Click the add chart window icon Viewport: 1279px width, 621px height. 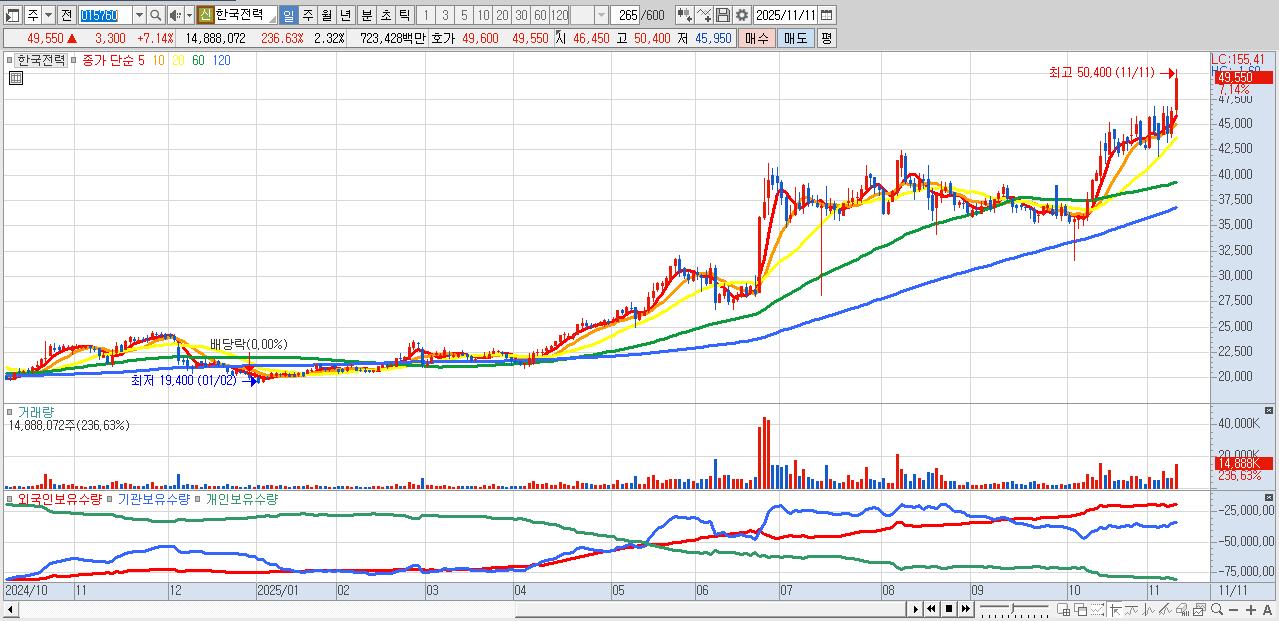click(x=1063, y=610)
